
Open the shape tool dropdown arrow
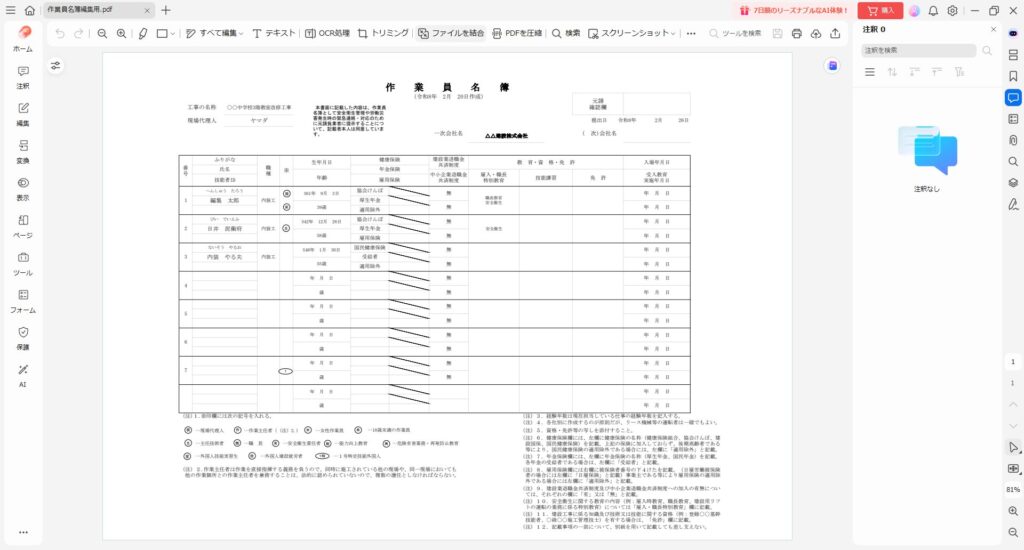click(173, 33)
